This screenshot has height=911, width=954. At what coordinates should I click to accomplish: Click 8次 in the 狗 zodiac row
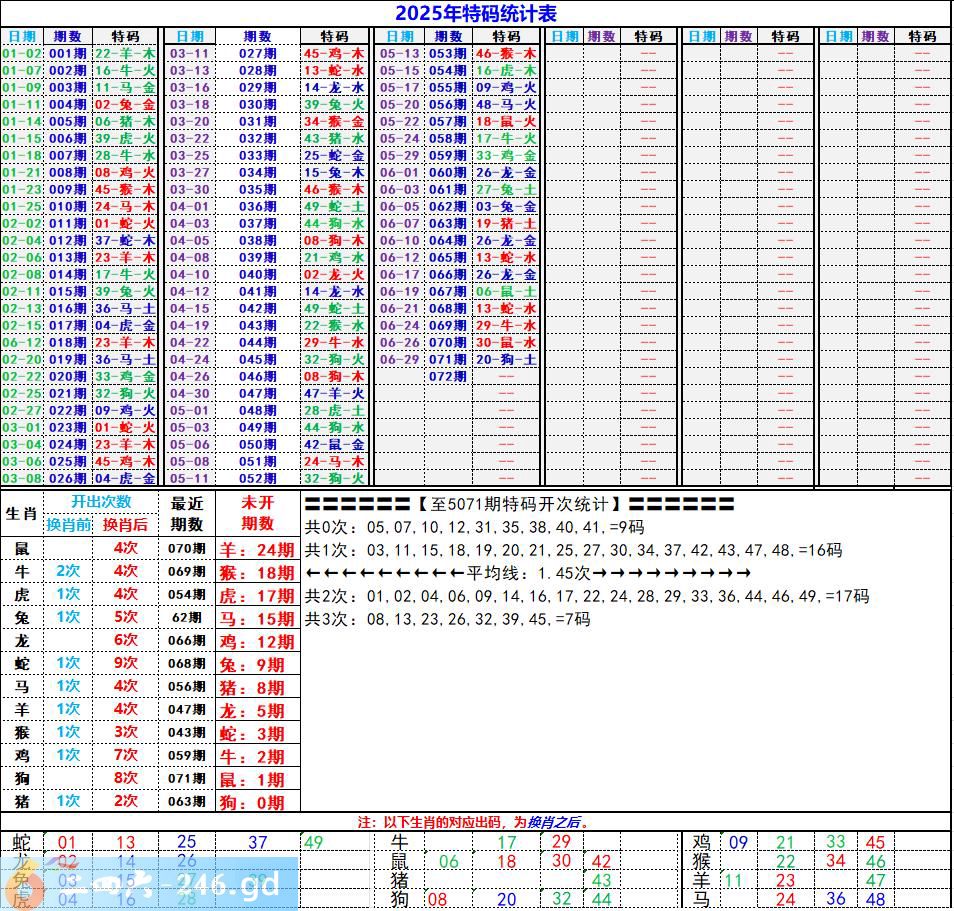pyautogui.click(x=125, y=778)
